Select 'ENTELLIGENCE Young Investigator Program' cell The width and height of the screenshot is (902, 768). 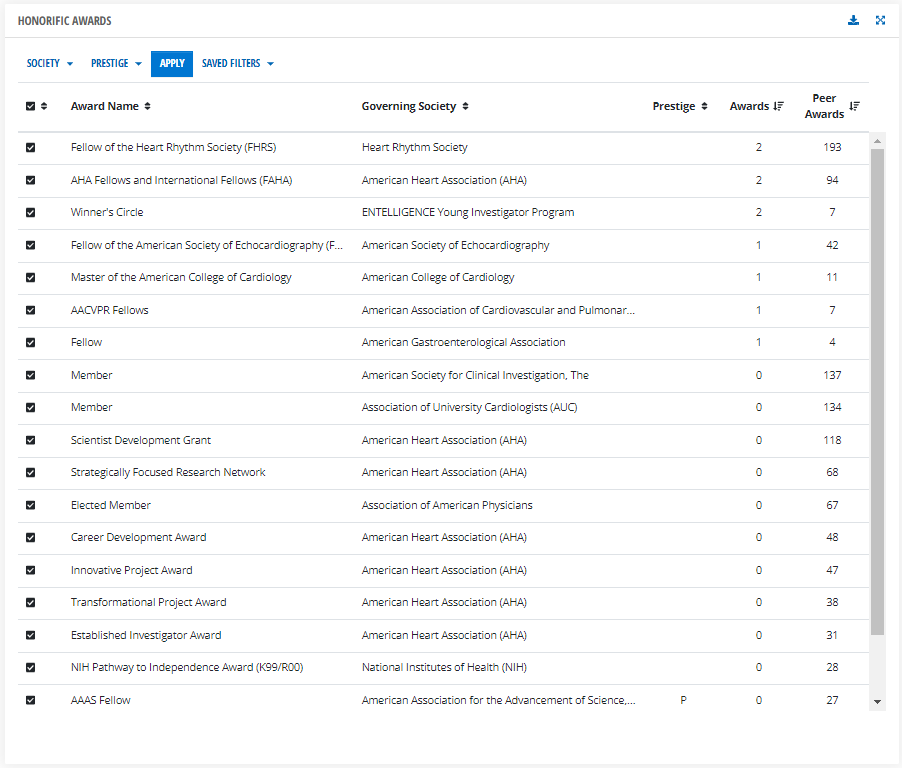(468, 212)
